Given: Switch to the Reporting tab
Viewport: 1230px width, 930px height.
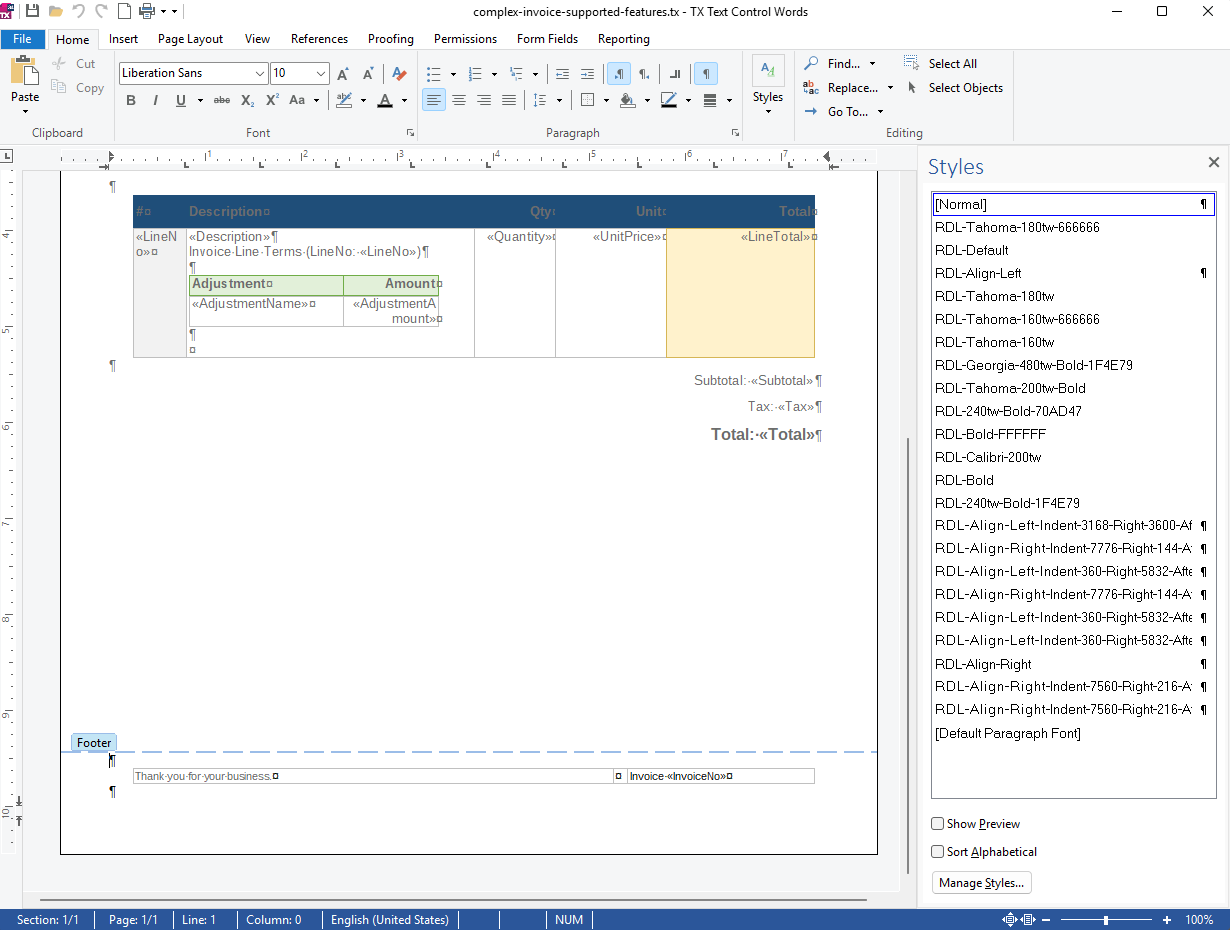Looking at the screenshot, I should coord(624,39).
